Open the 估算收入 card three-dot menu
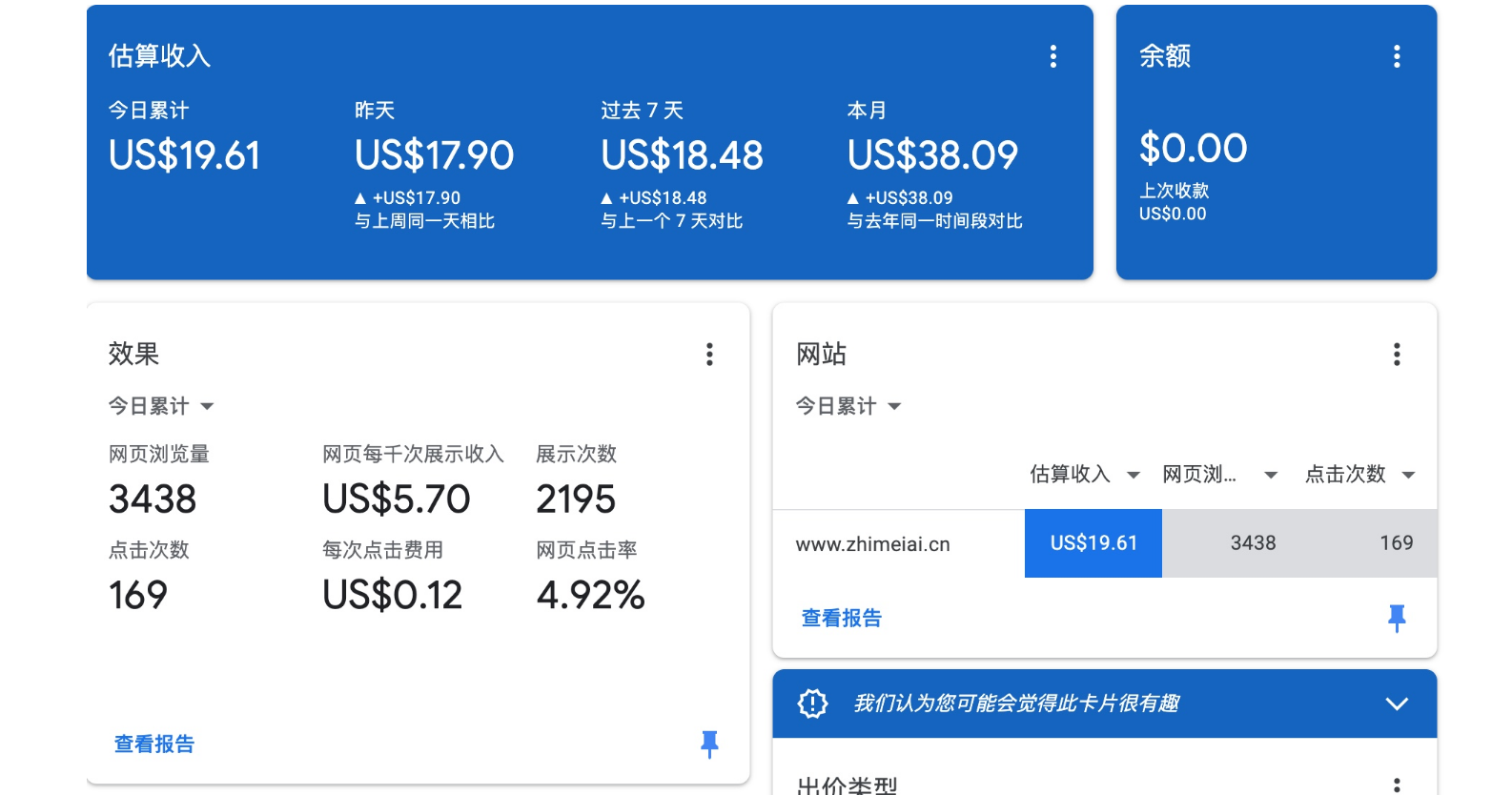This screenshot has width=1512, height=795. tap(1053, 56)
